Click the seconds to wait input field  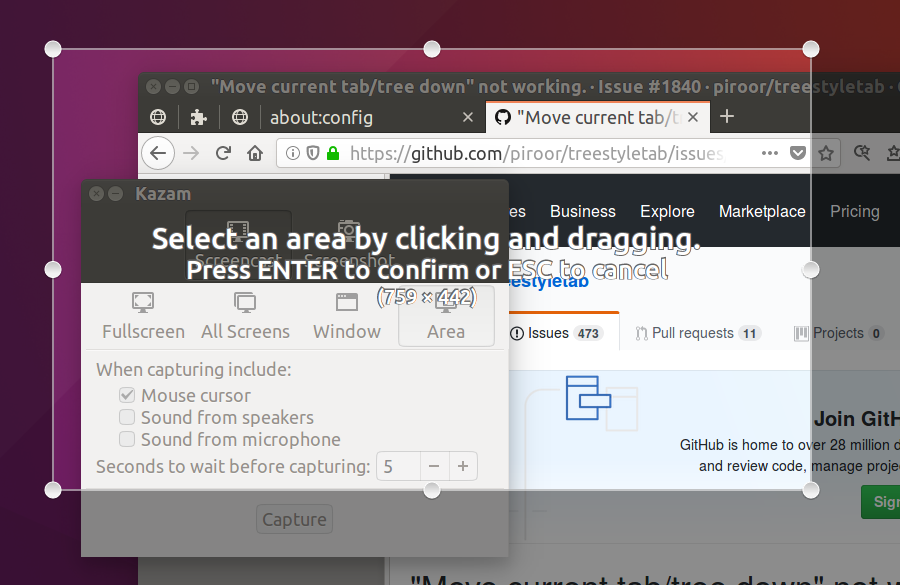click(x=399, y=466)
